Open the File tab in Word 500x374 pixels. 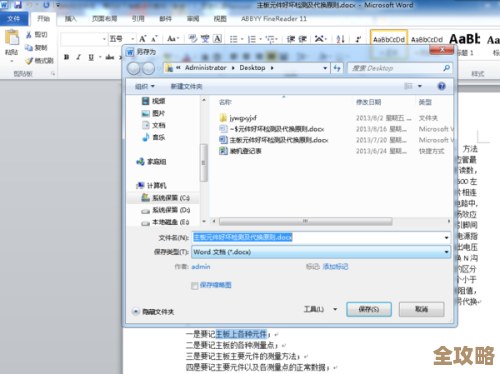[x=13, y=19]
